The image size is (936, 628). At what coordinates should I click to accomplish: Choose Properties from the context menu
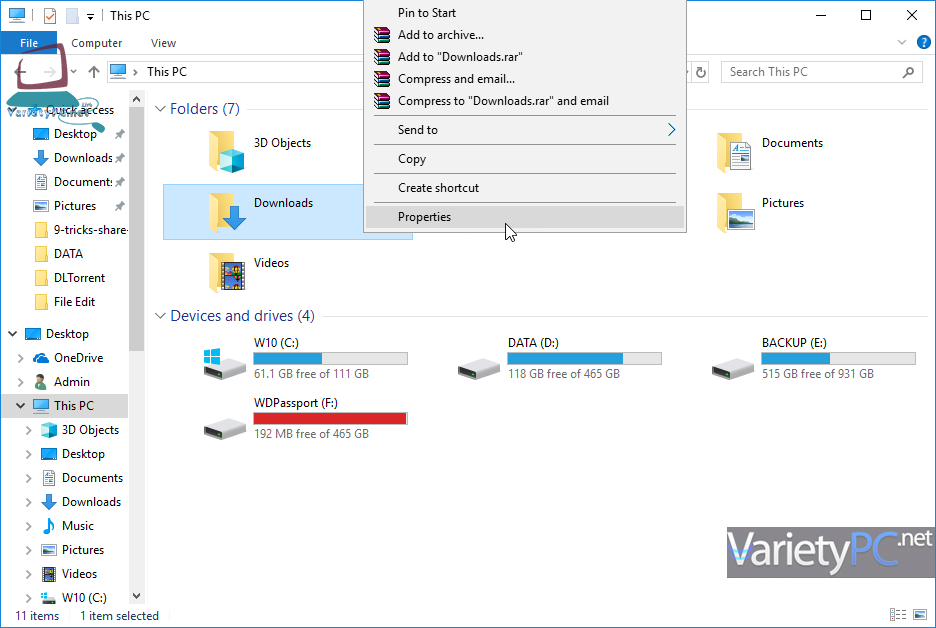(x=424, y=217)
